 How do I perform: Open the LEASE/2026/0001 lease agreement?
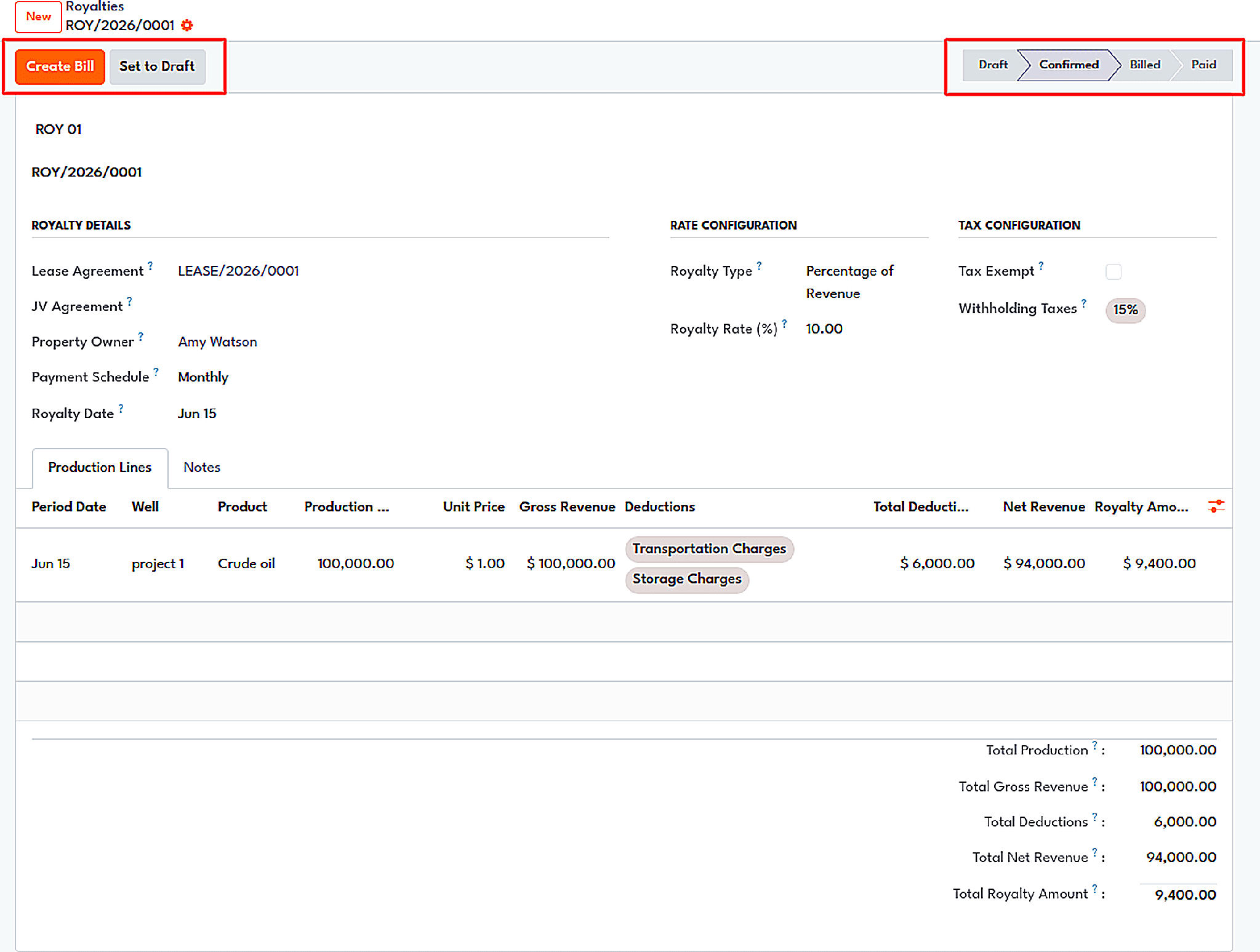(238, 271)
